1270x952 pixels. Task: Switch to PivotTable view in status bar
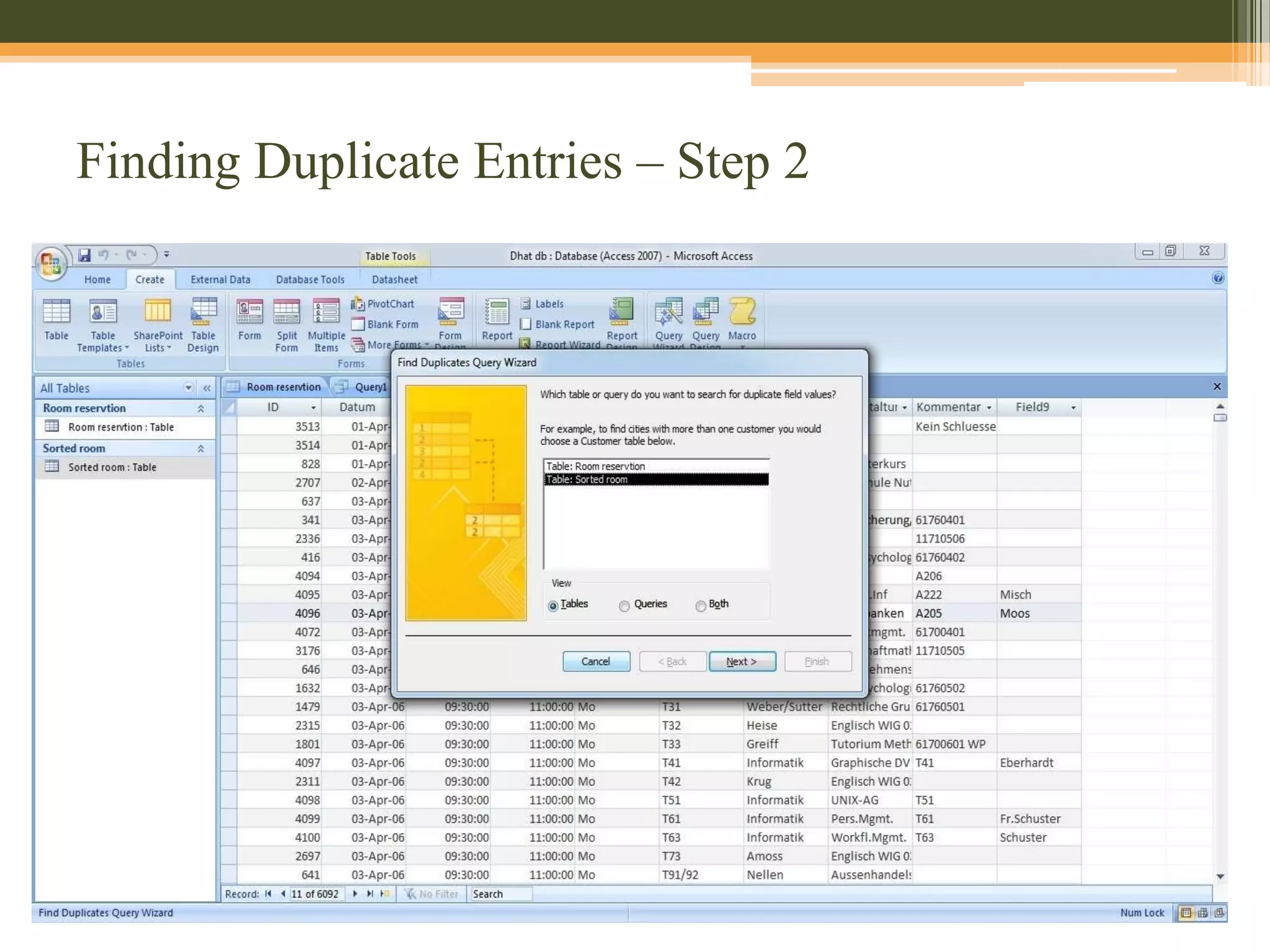point(1202,912)
